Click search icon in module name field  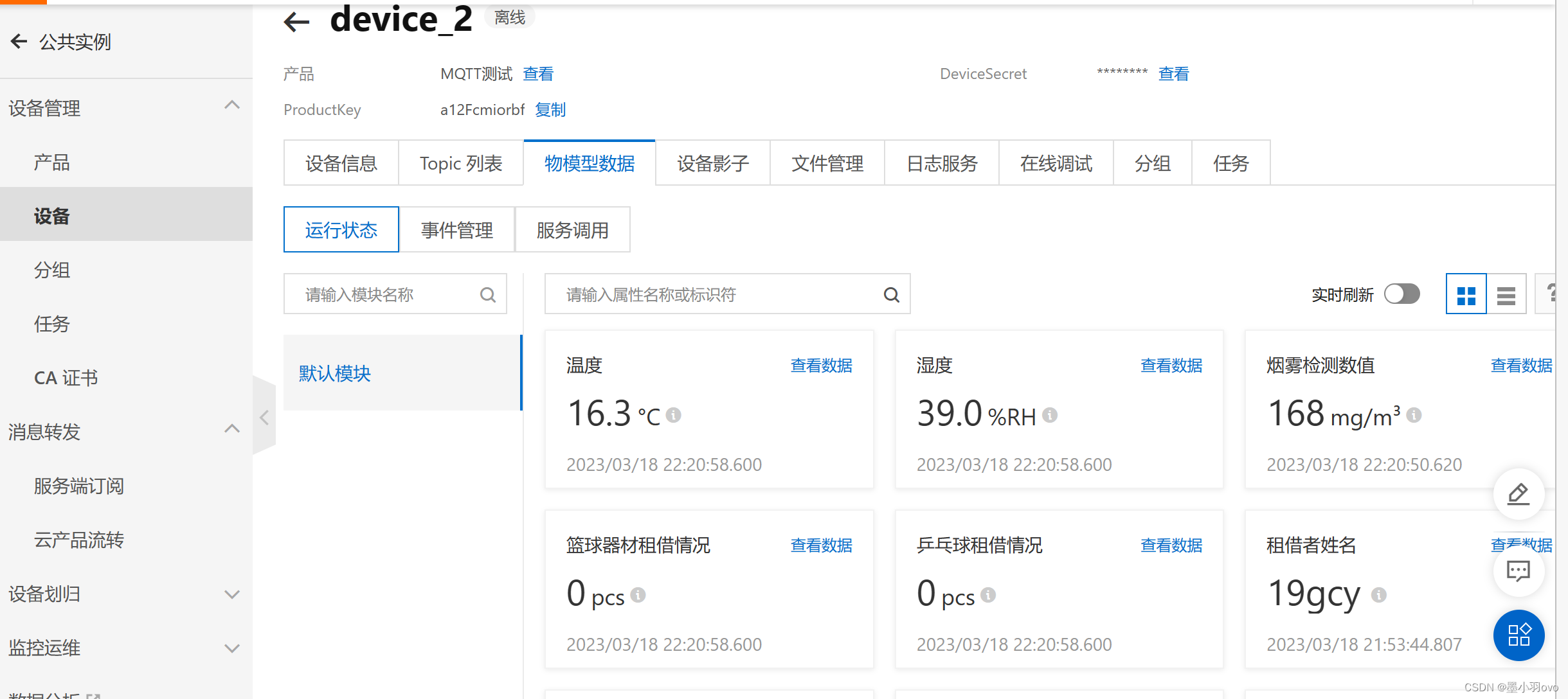point(488,295)
